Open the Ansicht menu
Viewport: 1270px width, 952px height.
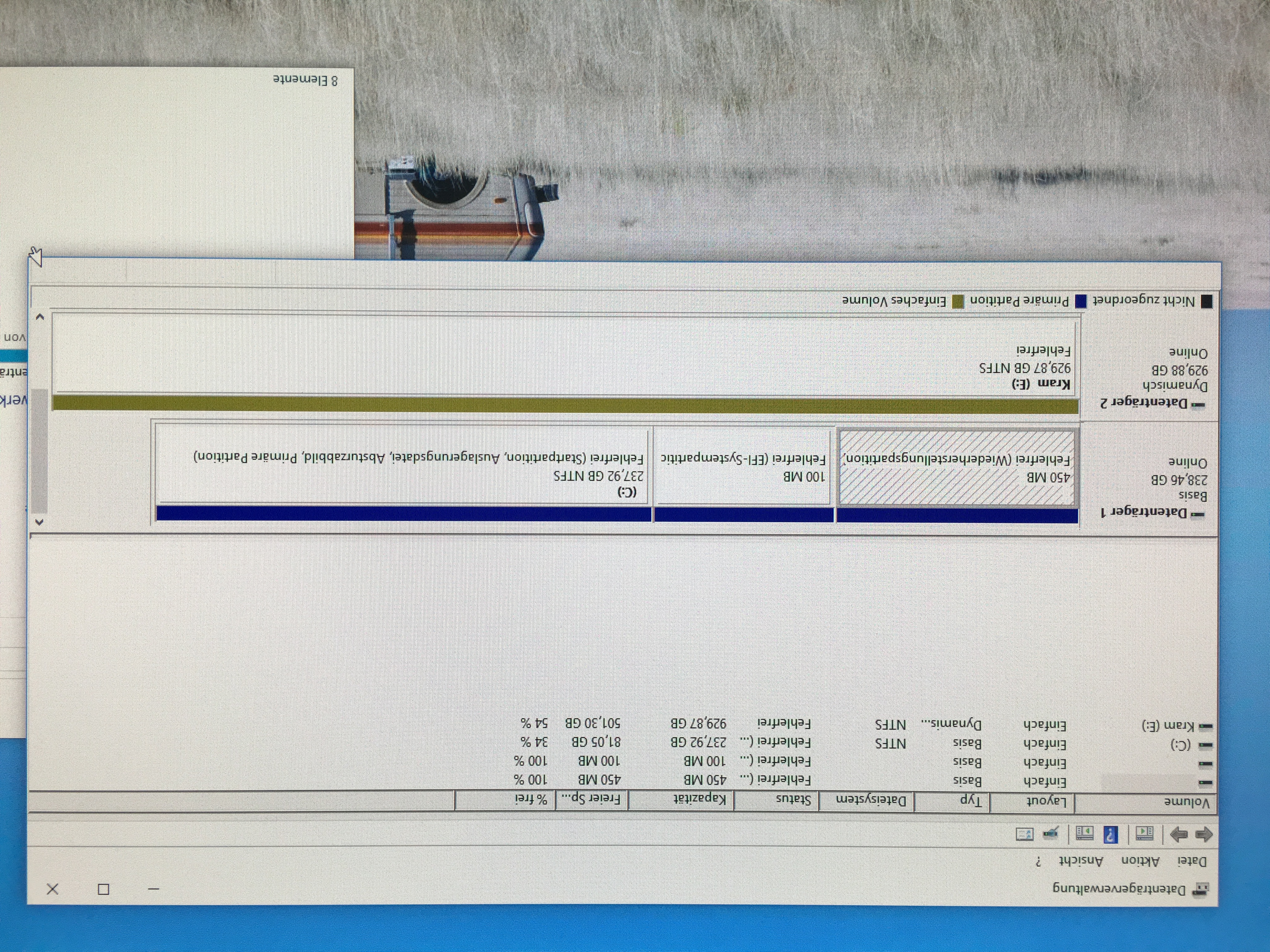coord(1081,861)
